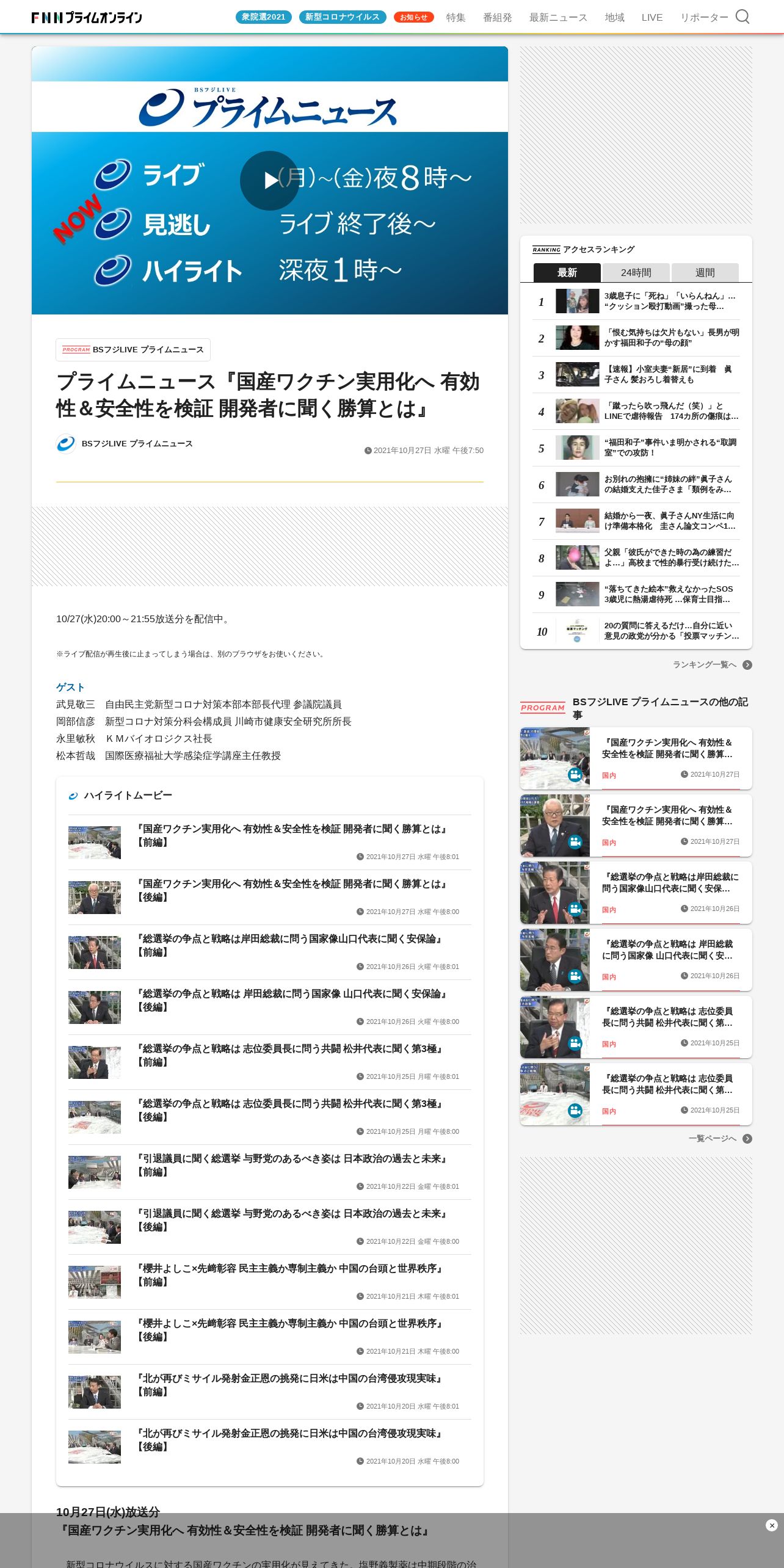This screenshot has height=1568, width=784.
Task: Open ranking 4 LINEで虐待報告 article
Action: [x=636, y=411]
